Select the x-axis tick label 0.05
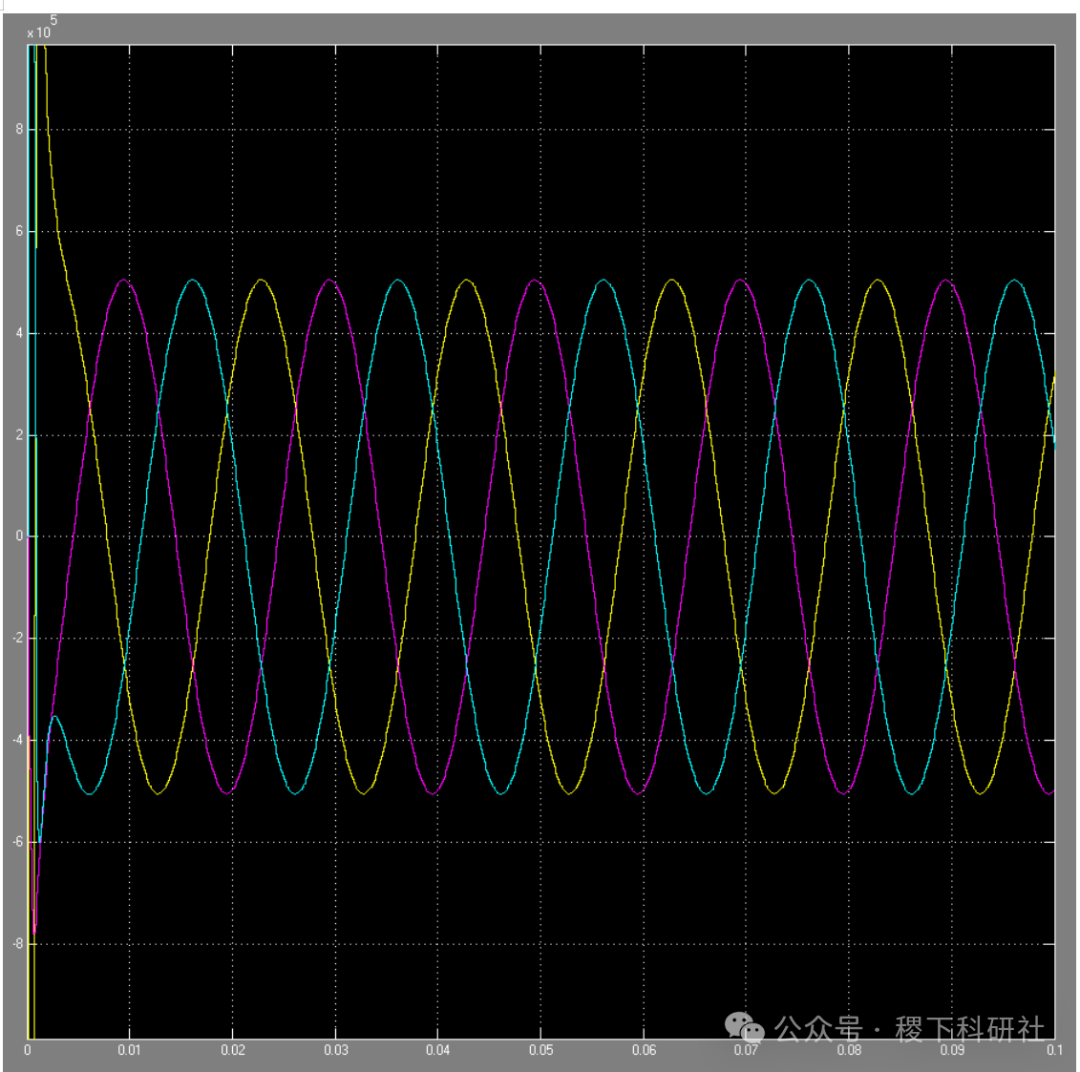The height and width of the screenshot is (1072, 1080). click(x=541, y=1050)
